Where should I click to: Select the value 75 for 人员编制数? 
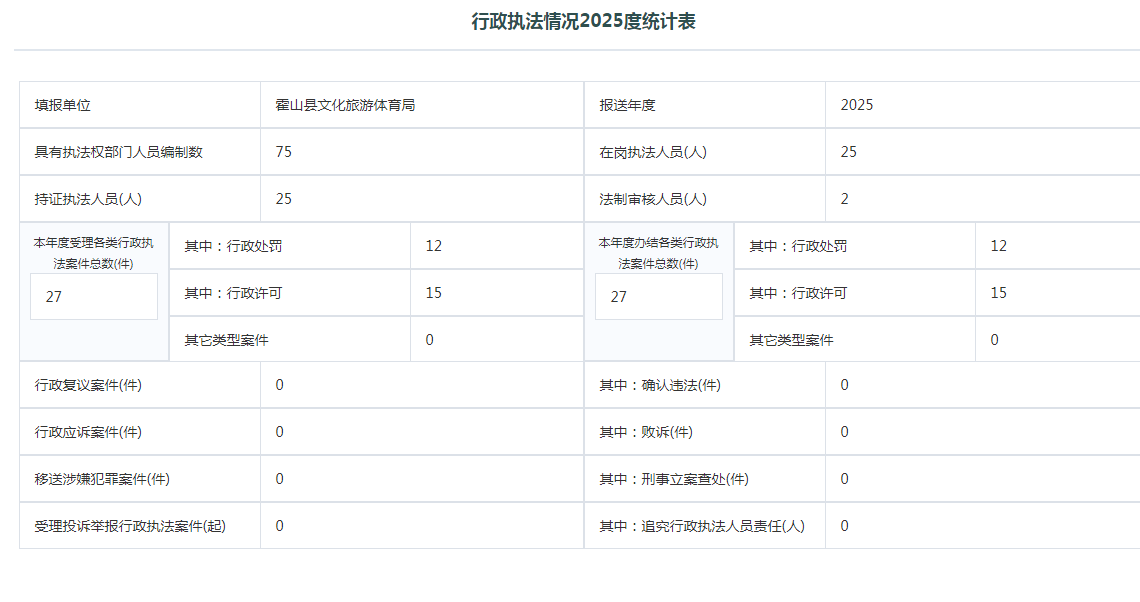284,152
